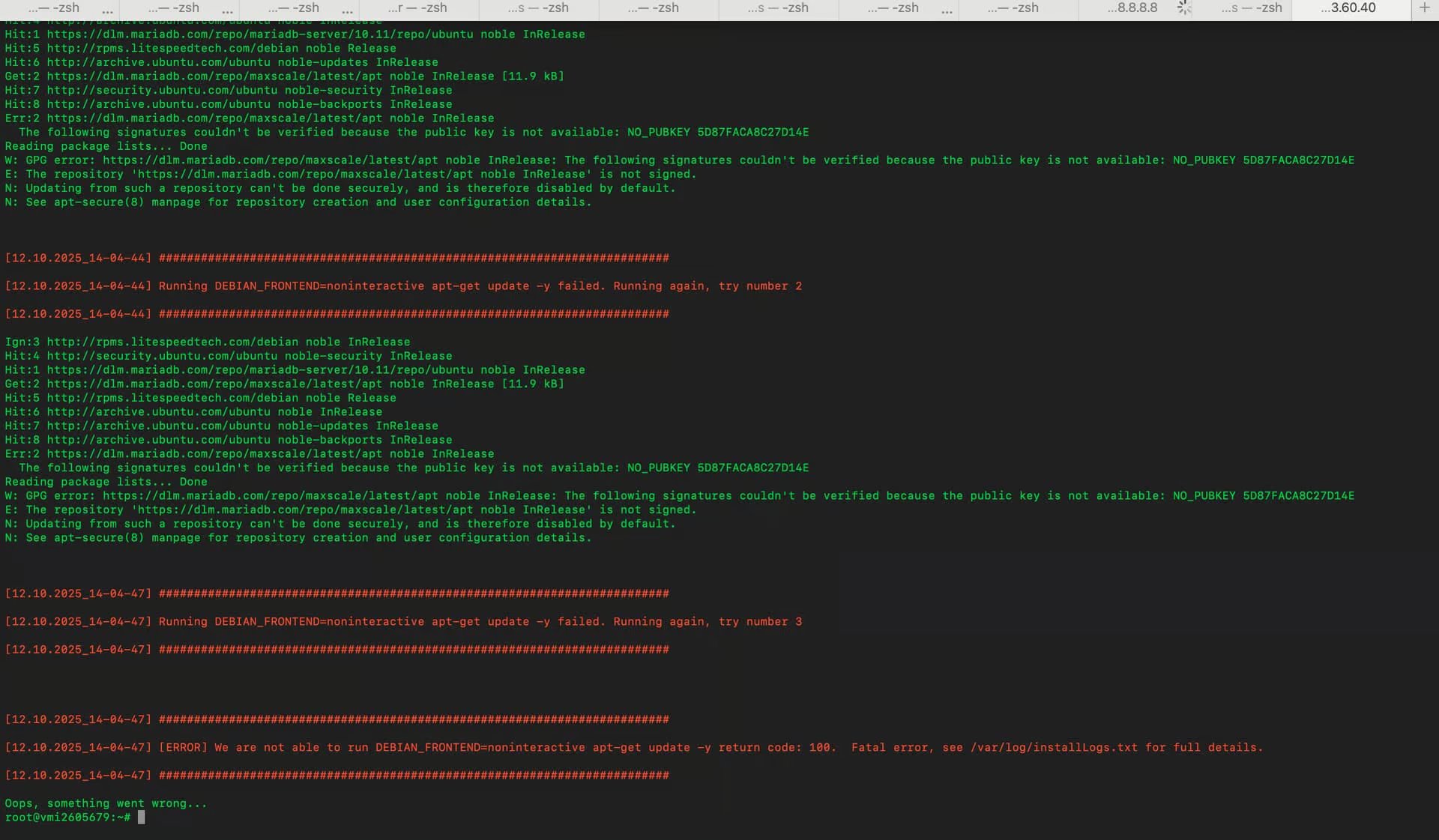Click the sixth zsh tab

tap(654, 8)
